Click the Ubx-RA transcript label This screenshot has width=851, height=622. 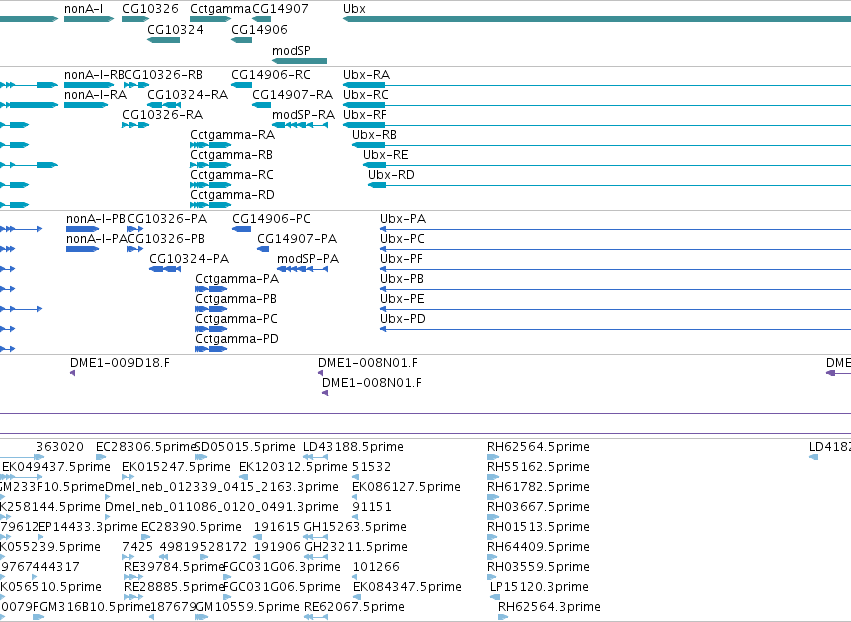[x=366, y=74]
